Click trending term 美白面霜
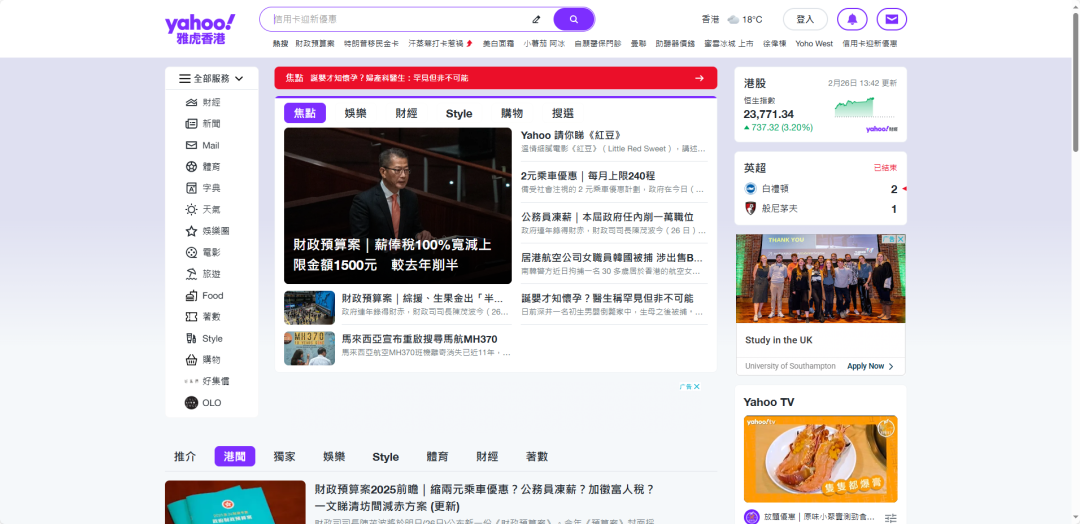The height and width of the screenshot is (524, 1080). (498, 43)
